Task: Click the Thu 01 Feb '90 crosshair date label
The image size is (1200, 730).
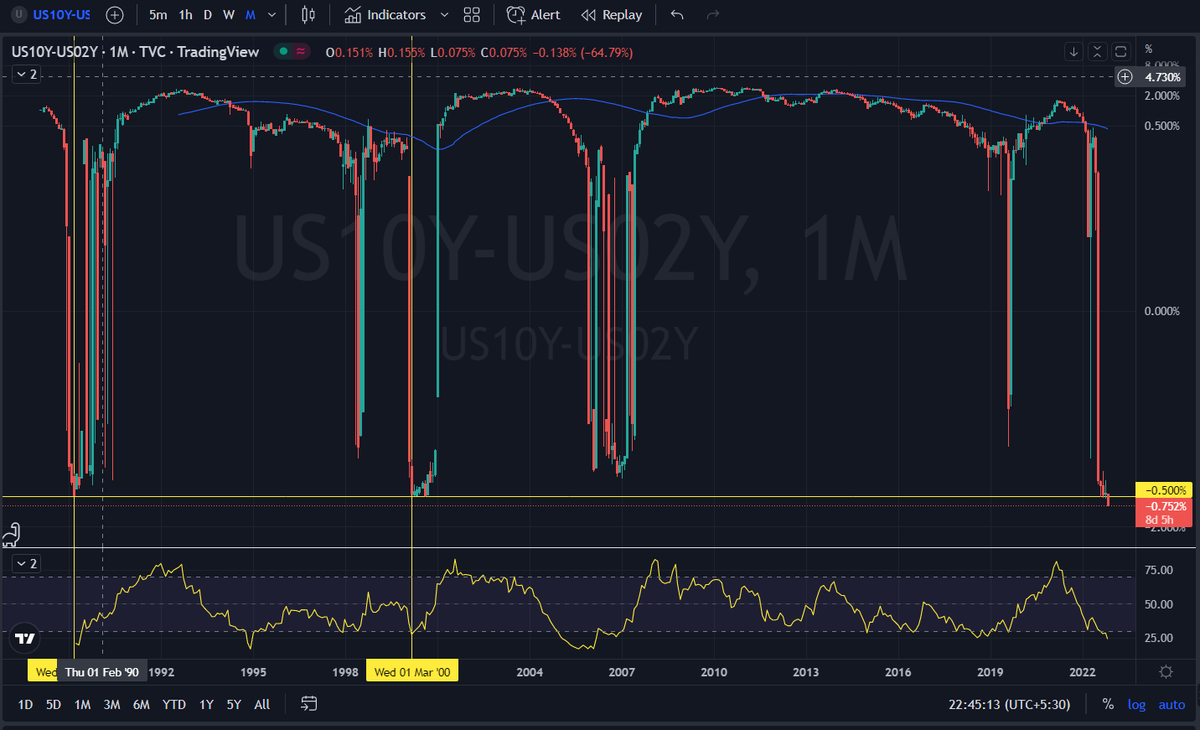Action: pyautogui.click(x=103, y=672)
